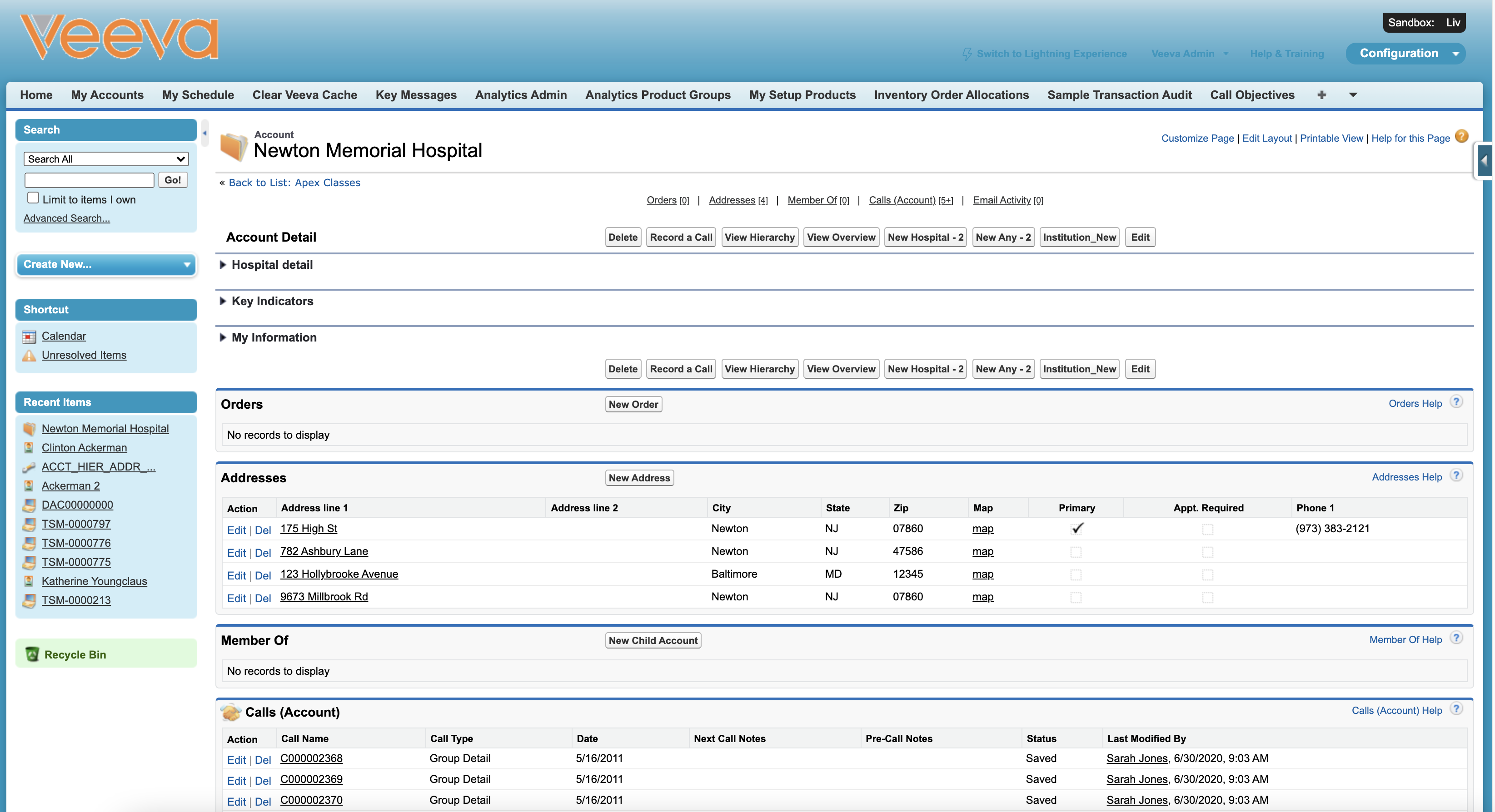Click the Calendar shortcut icon
The image size is (1495, 812).
coord(29,337)
